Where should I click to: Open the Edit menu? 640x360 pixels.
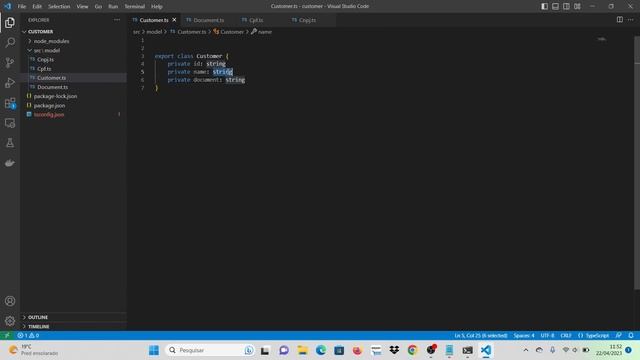[37, 7]
